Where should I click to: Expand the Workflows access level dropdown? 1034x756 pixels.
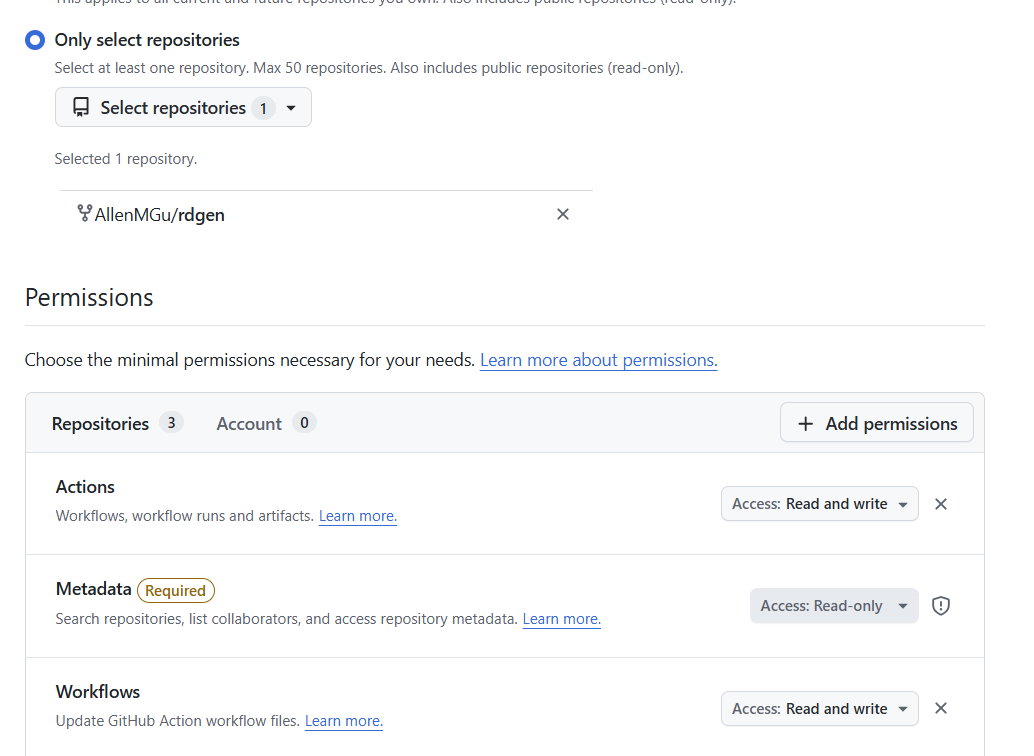click(x=819, y=709)
